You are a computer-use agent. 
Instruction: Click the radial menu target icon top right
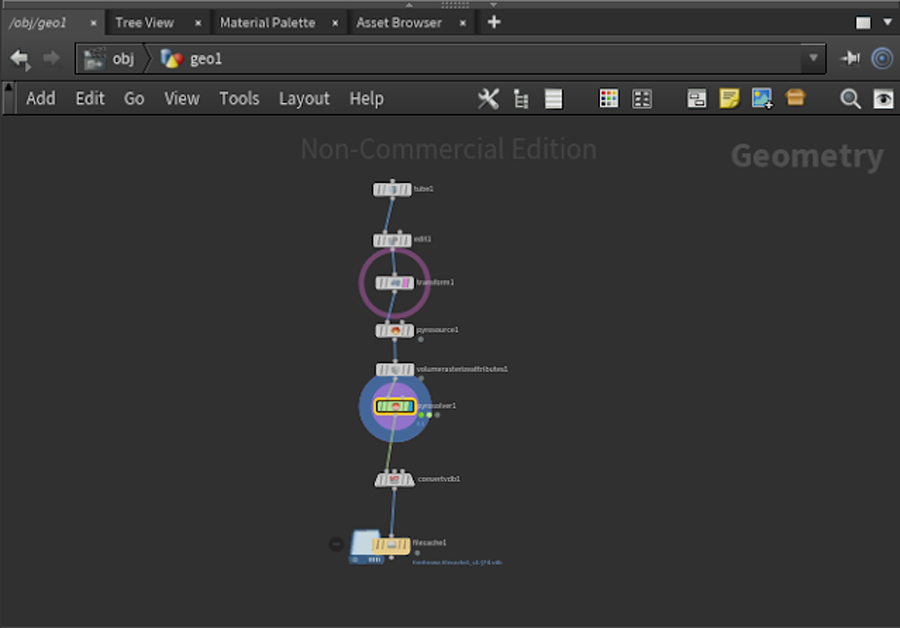881,58
